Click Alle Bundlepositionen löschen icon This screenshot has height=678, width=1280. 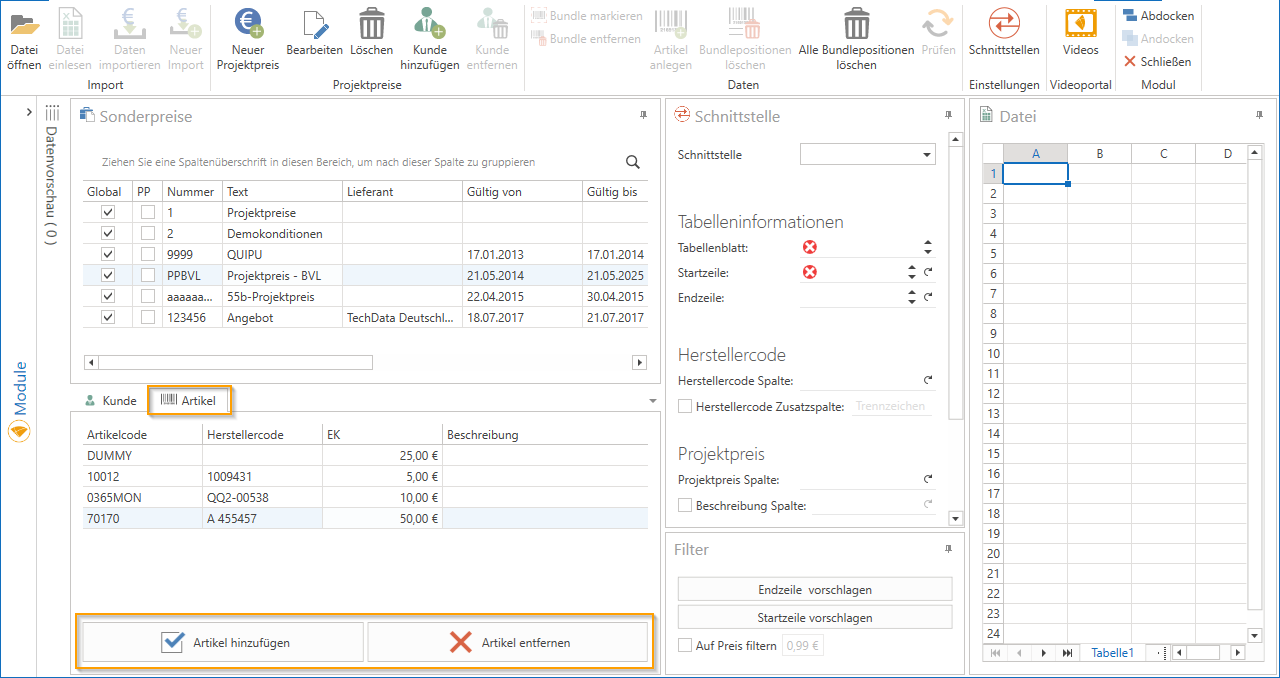856,24
